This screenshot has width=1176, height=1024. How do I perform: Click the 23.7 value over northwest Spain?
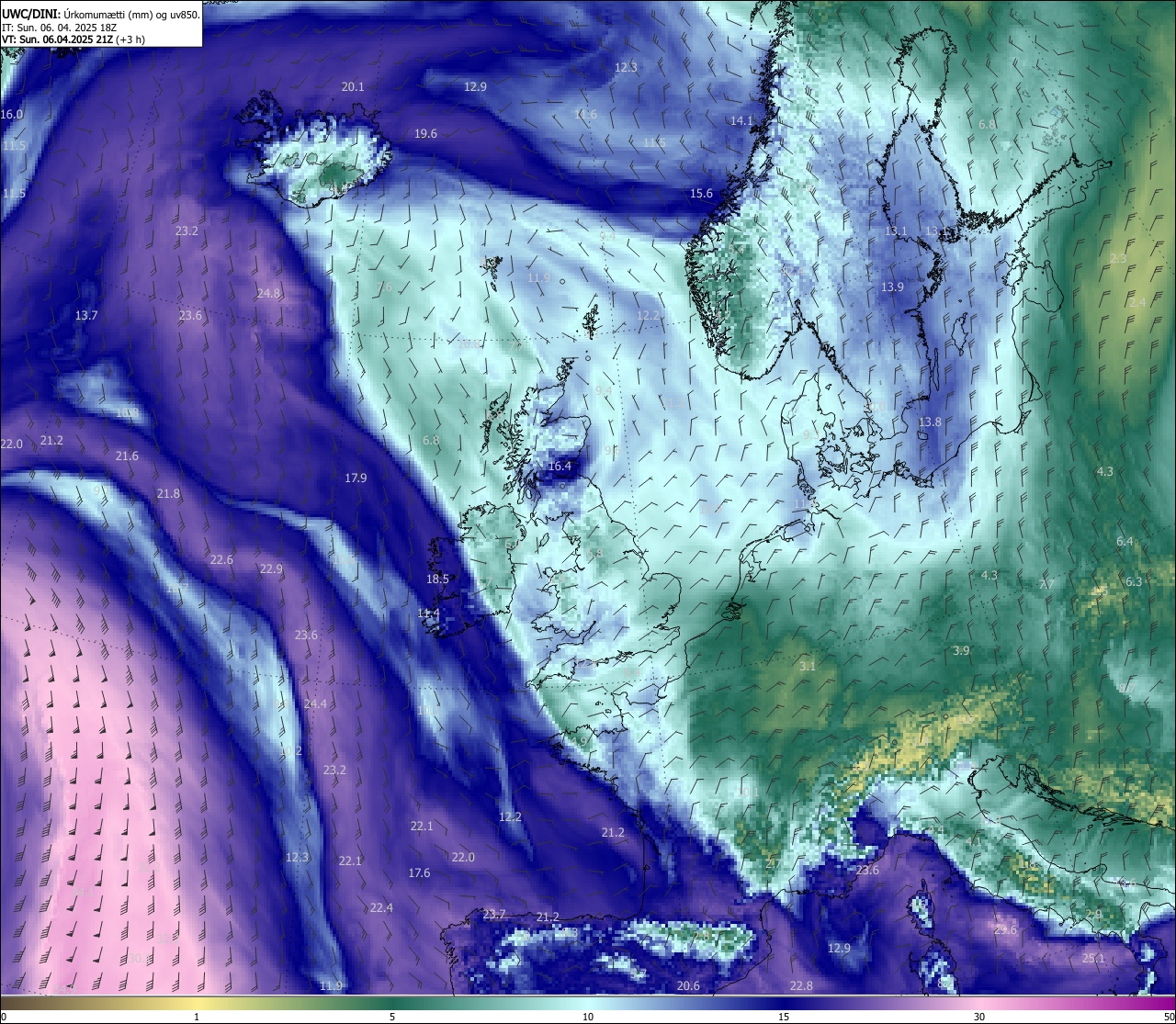click(x=494, y=914)
